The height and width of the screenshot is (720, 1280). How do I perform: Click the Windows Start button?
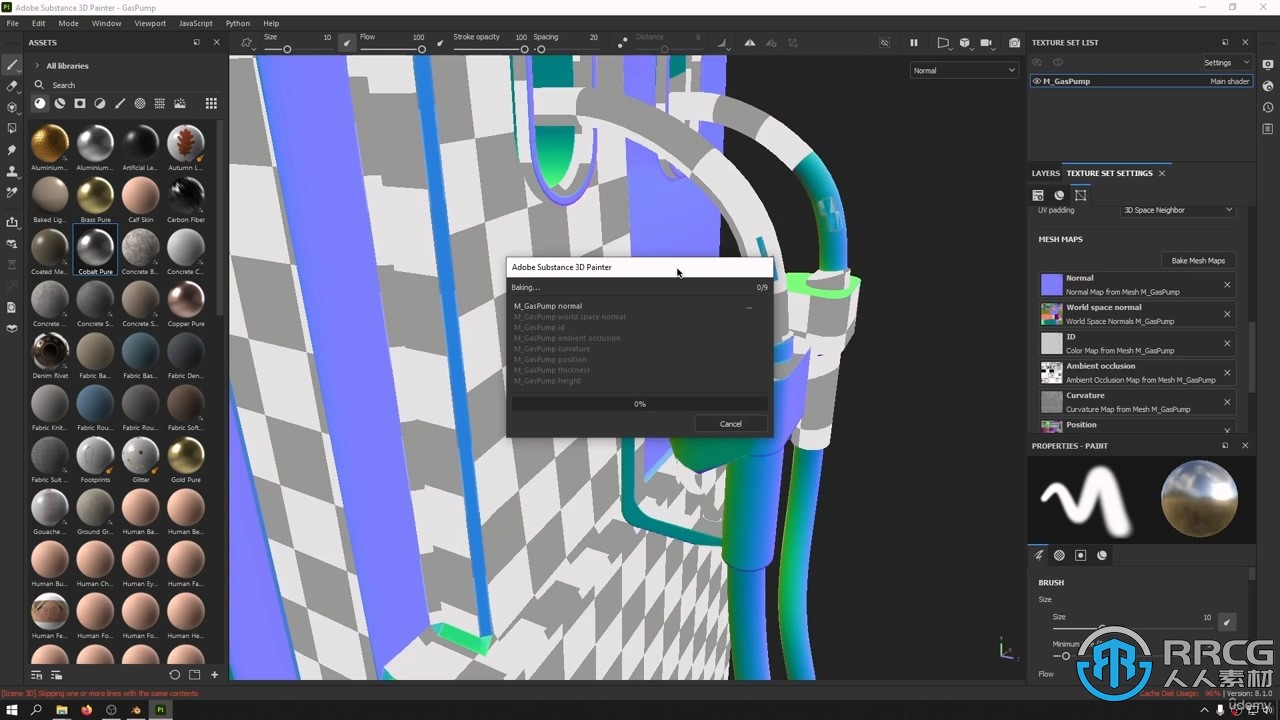(x=12, y=710)
